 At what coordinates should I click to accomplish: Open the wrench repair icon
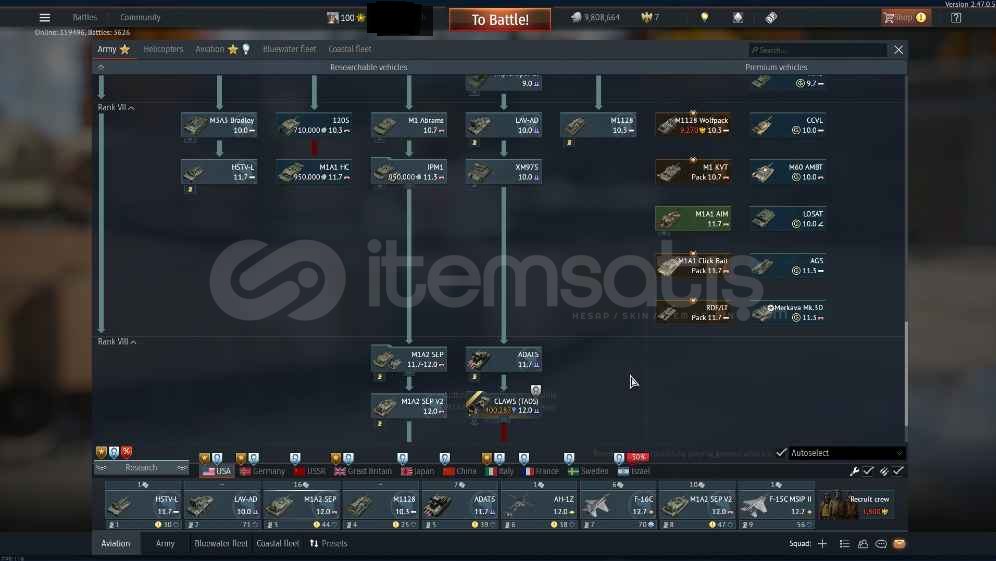coord(854,471)
